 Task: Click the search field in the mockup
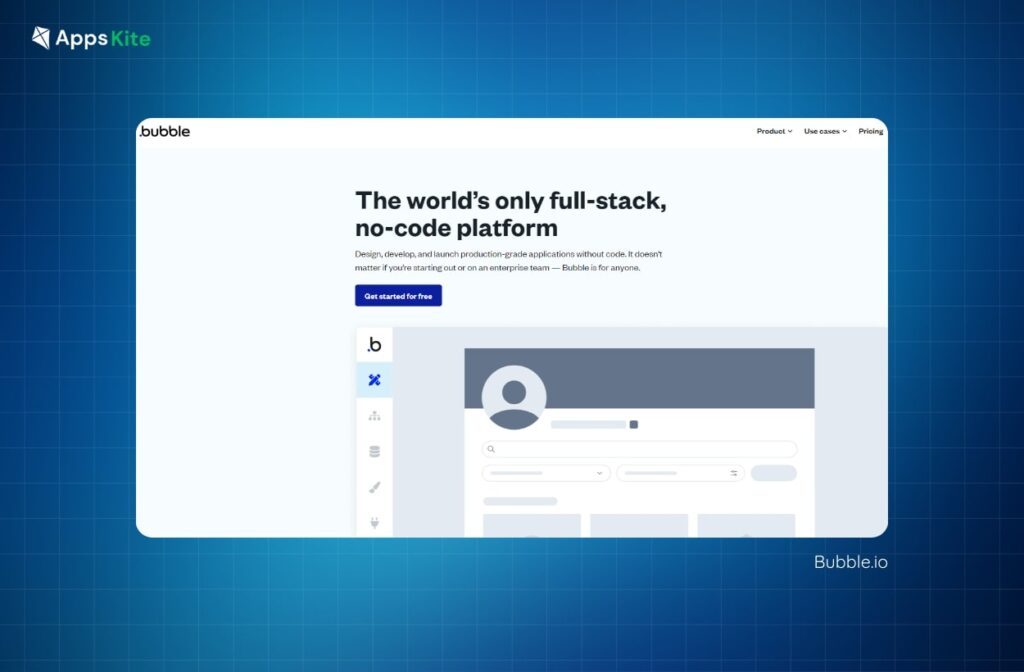point(639,449)
